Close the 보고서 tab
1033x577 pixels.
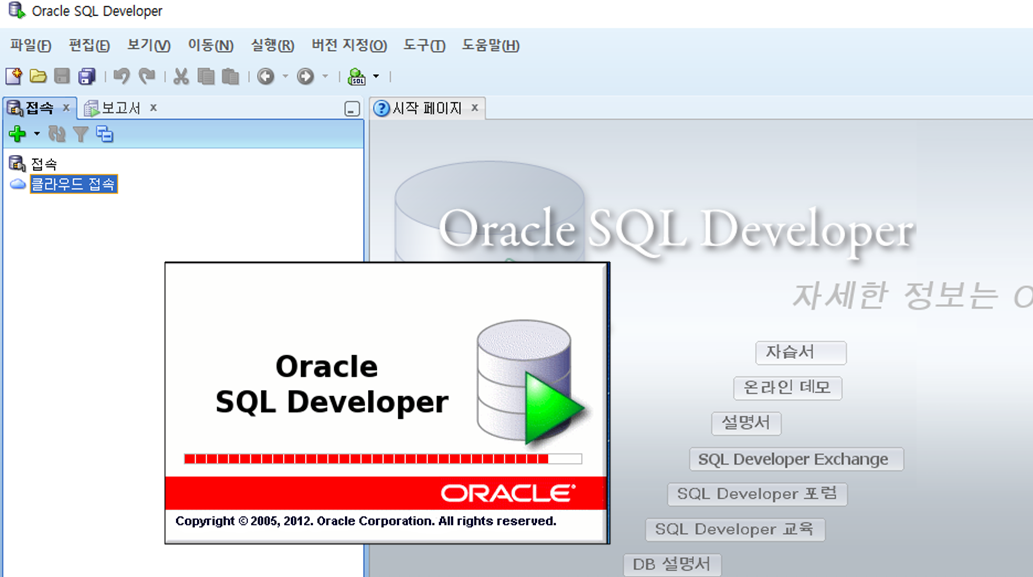tap(154, 107)
